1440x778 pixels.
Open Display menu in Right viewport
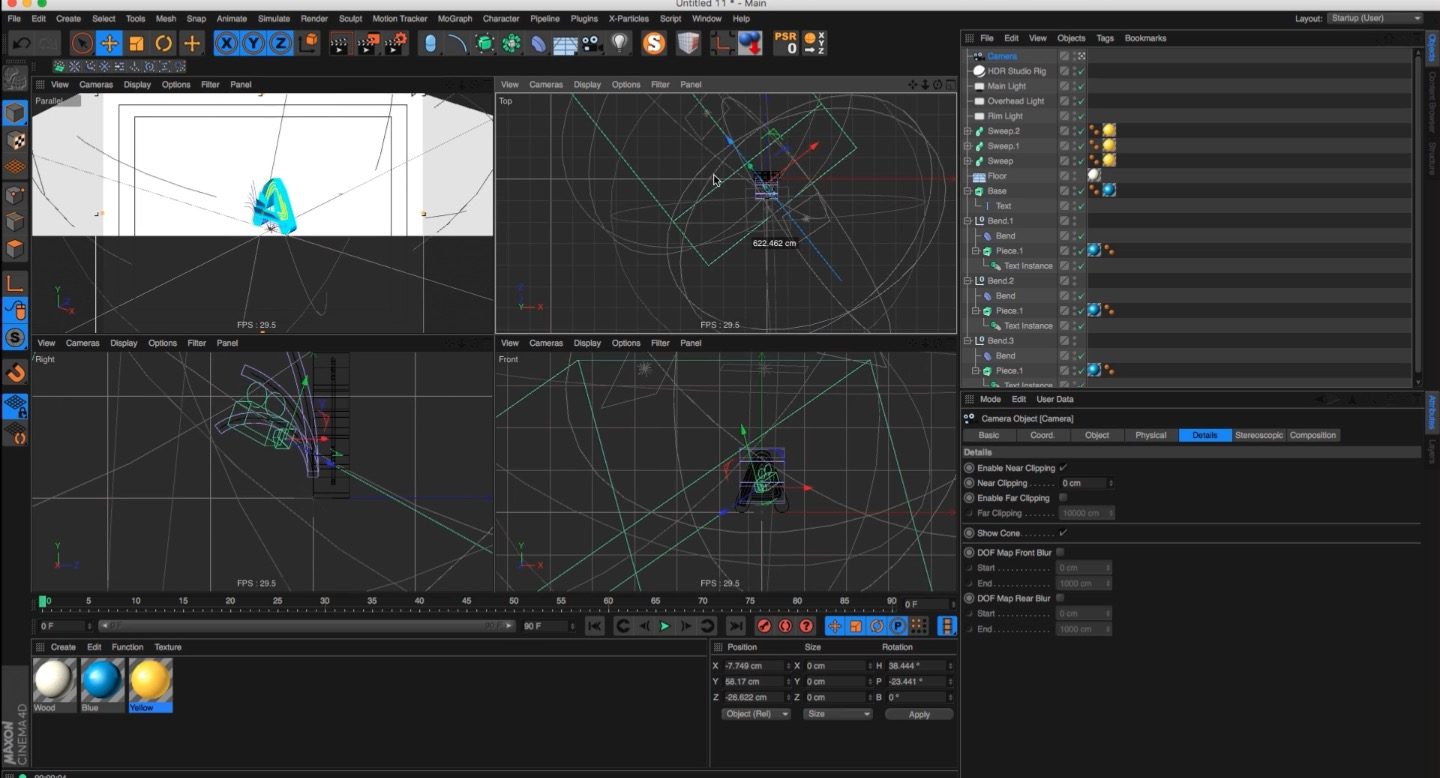(124, 343)
